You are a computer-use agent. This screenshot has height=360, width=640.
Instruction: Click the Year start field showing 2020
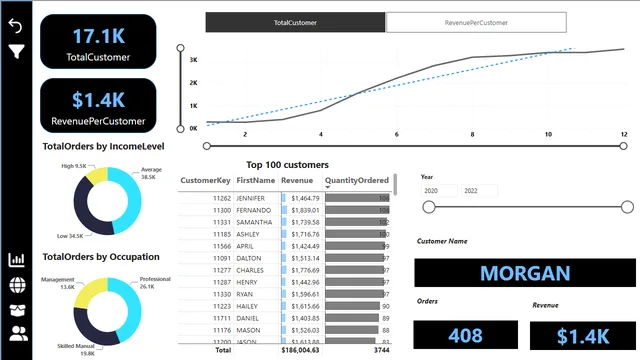439,191
